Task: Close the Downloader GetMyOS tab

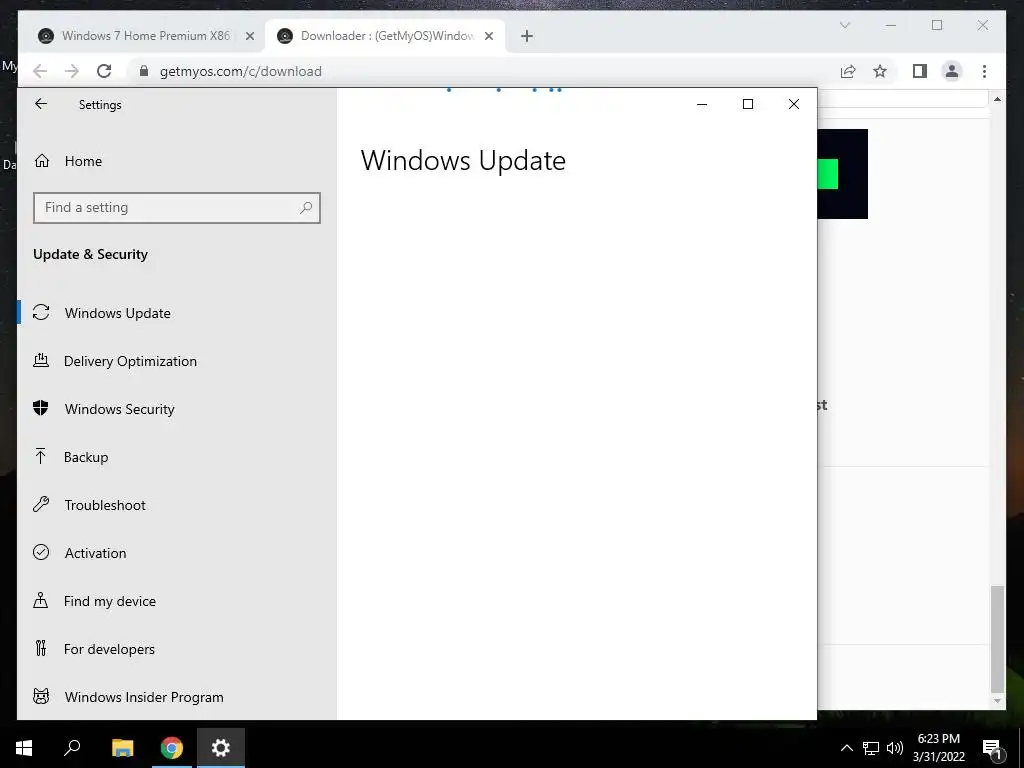Action: [x=488, y=36]
